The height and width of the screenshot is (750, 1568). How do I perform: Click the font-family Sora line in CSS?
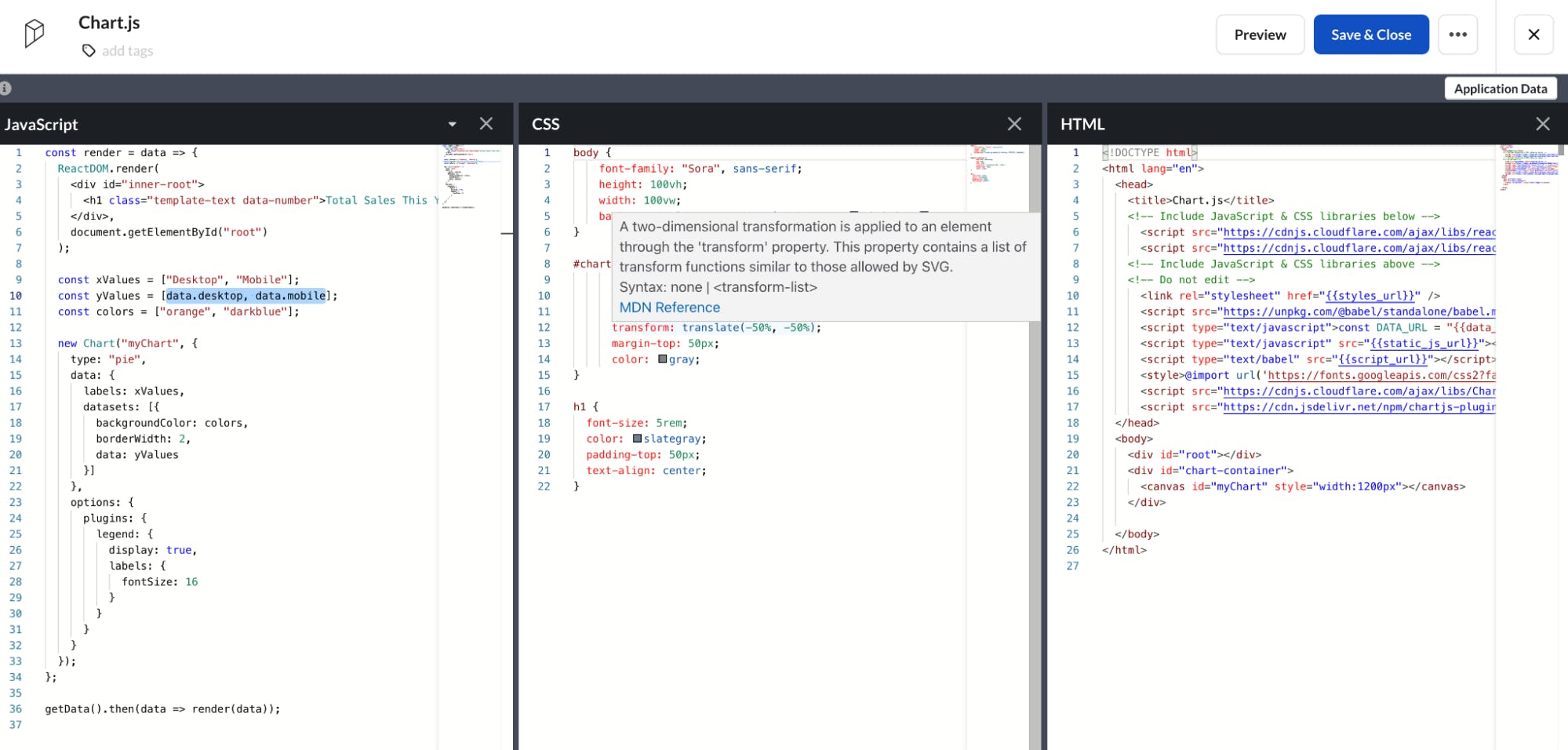click(x=700, y=169)
